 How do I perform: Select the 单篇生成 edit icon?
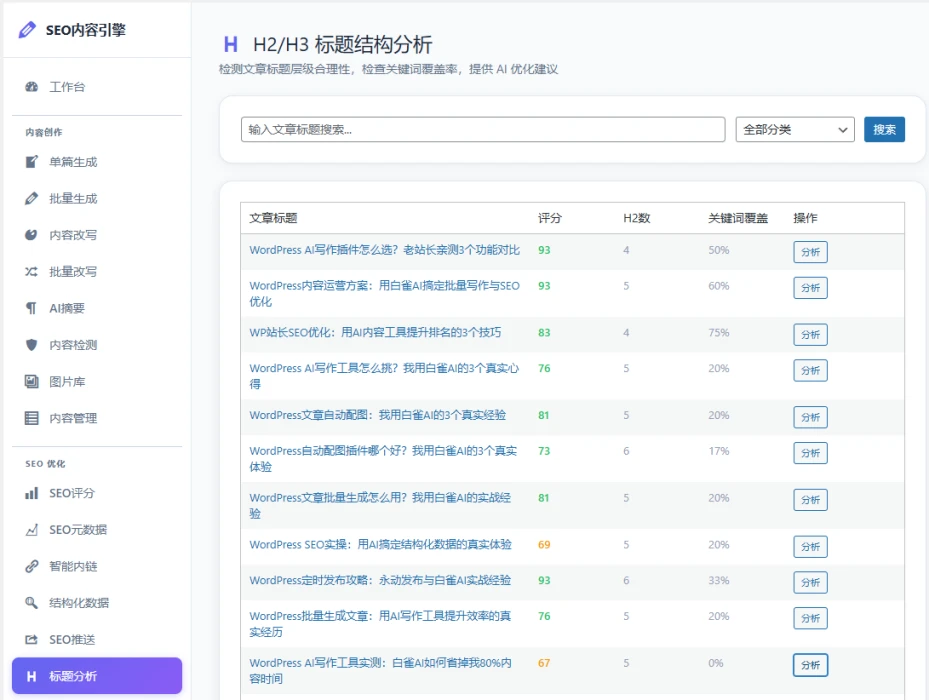coord(31,162)
